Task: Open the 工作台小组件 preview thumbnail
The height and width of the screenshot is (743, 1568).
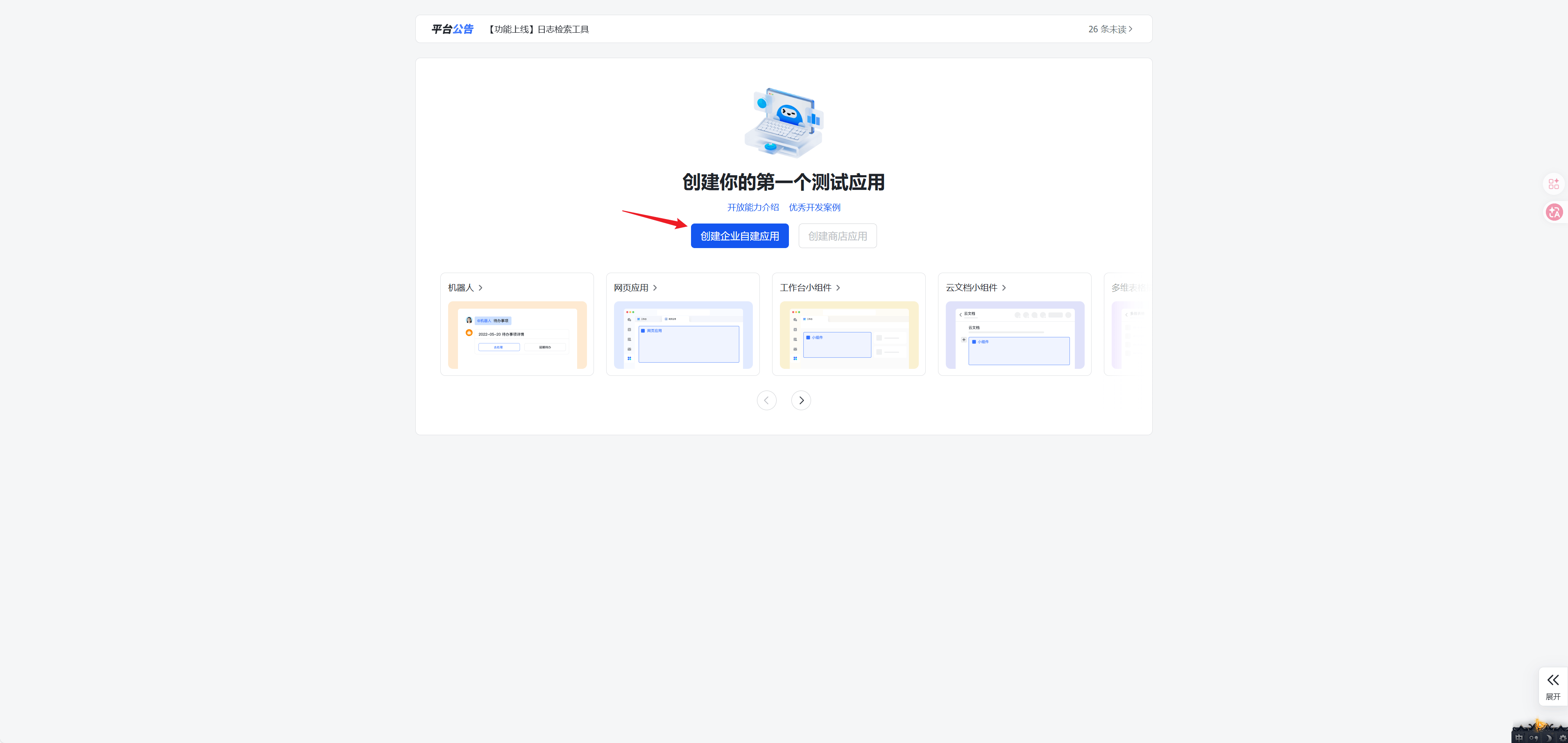Action: click(849, 335)
